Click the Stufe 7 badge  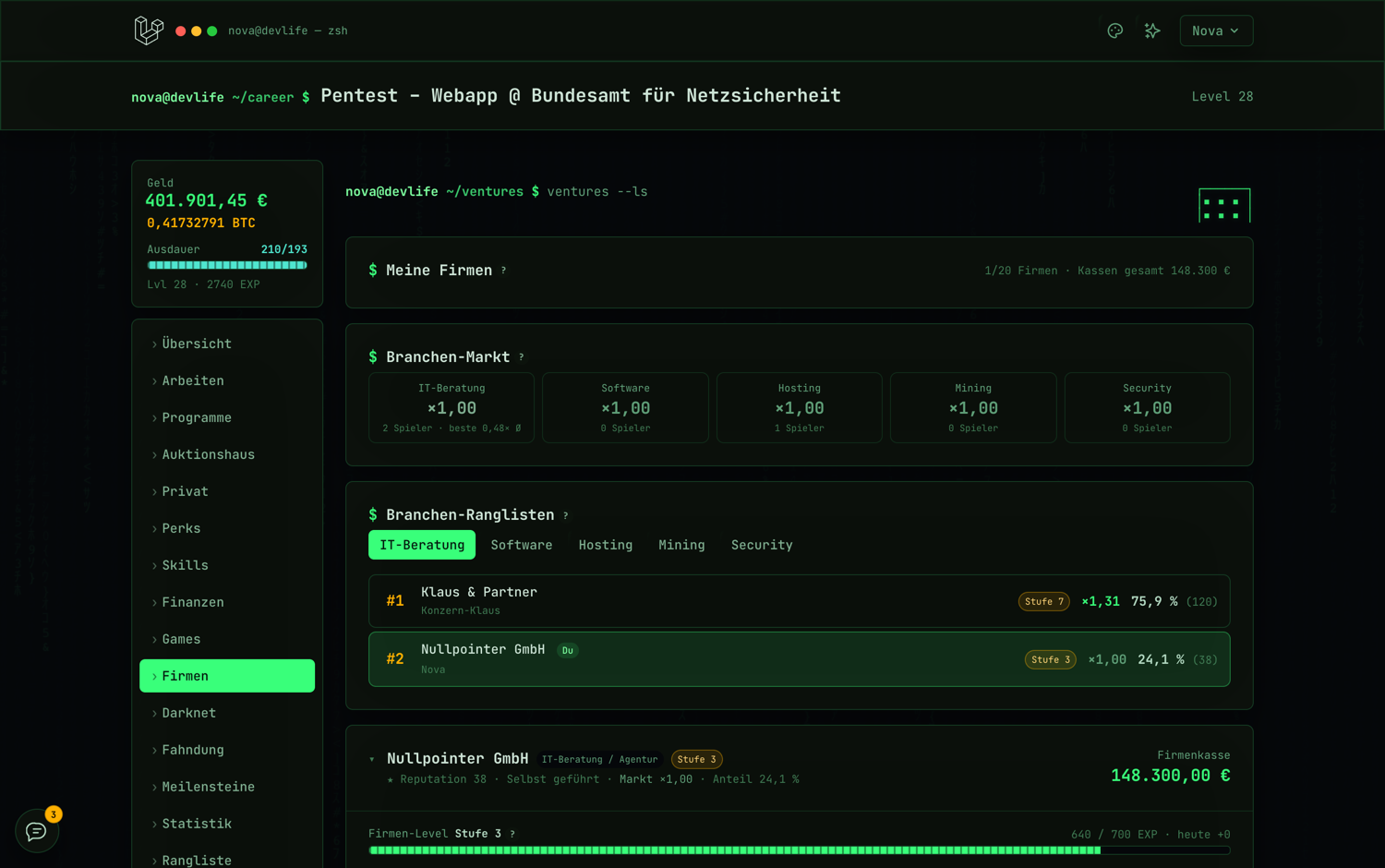pos(1044,601)
